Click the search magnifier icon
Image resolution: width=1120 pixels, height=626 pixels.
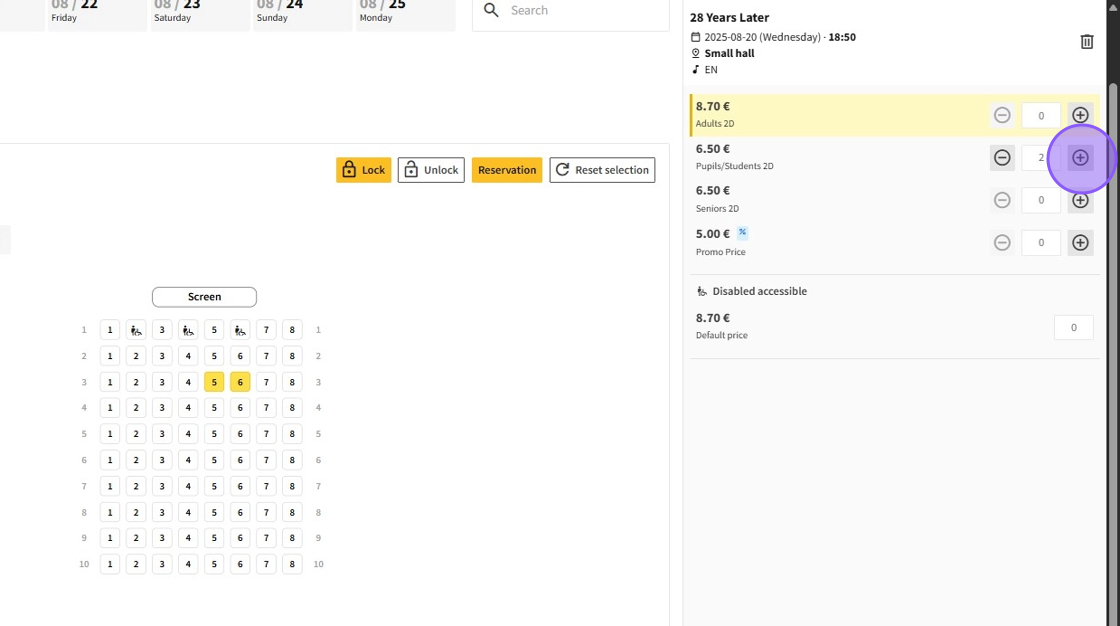click(491, 10)
